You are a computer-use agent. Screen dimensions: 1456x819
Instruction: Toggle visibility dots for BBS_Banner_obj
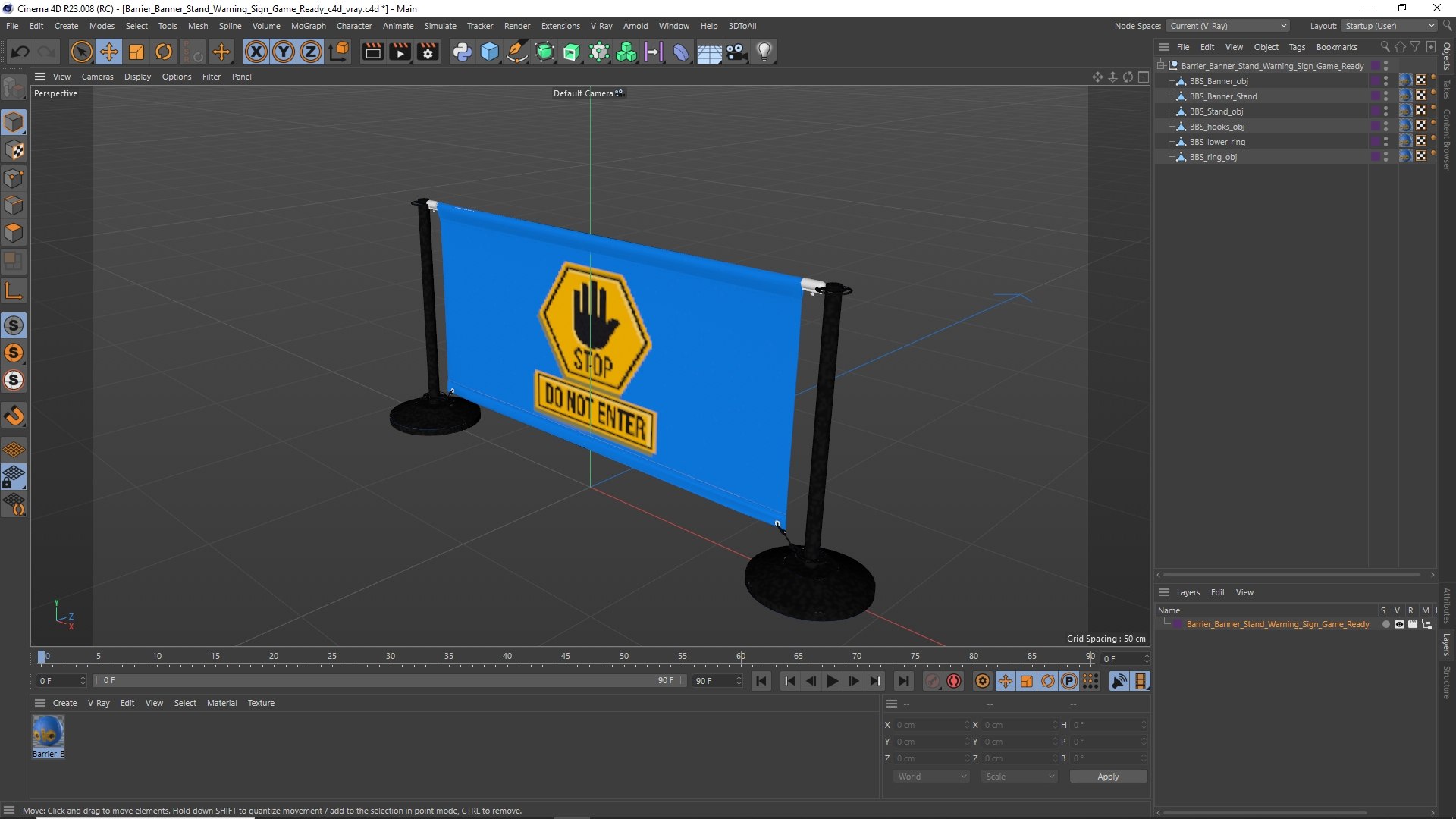pos(1385,80)
